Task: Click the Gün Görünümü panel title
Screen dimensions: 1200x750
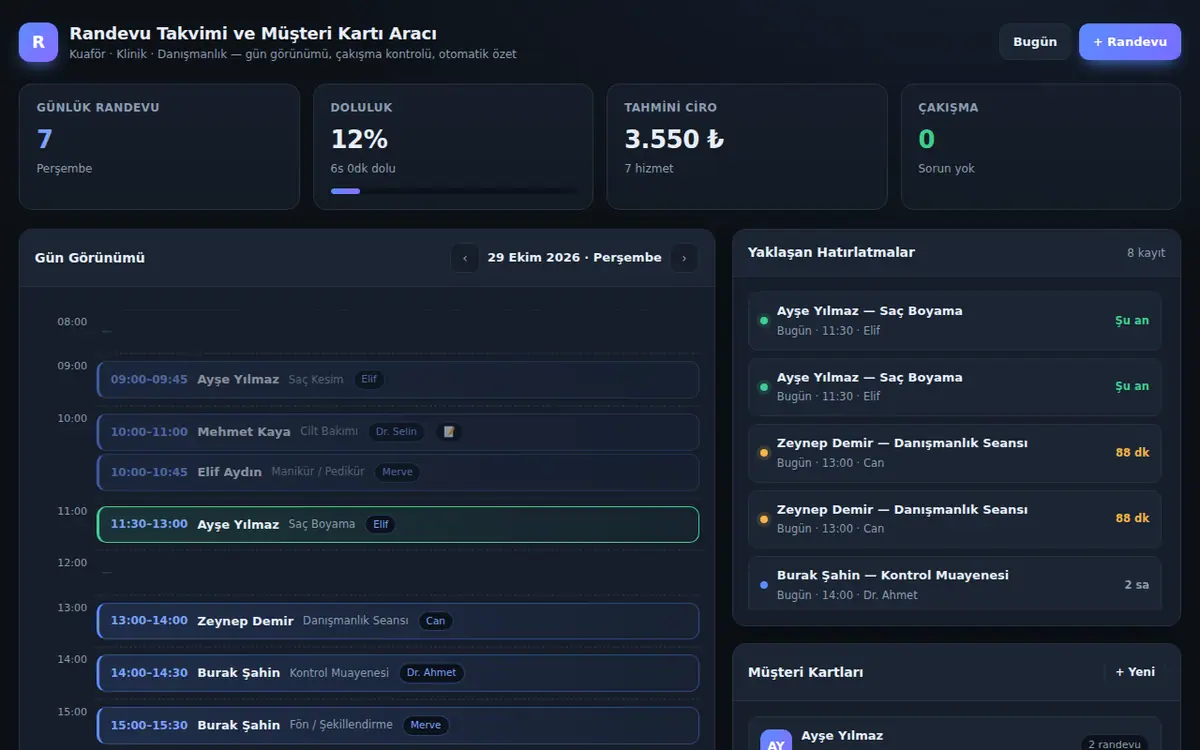Action: coord(90,258)
